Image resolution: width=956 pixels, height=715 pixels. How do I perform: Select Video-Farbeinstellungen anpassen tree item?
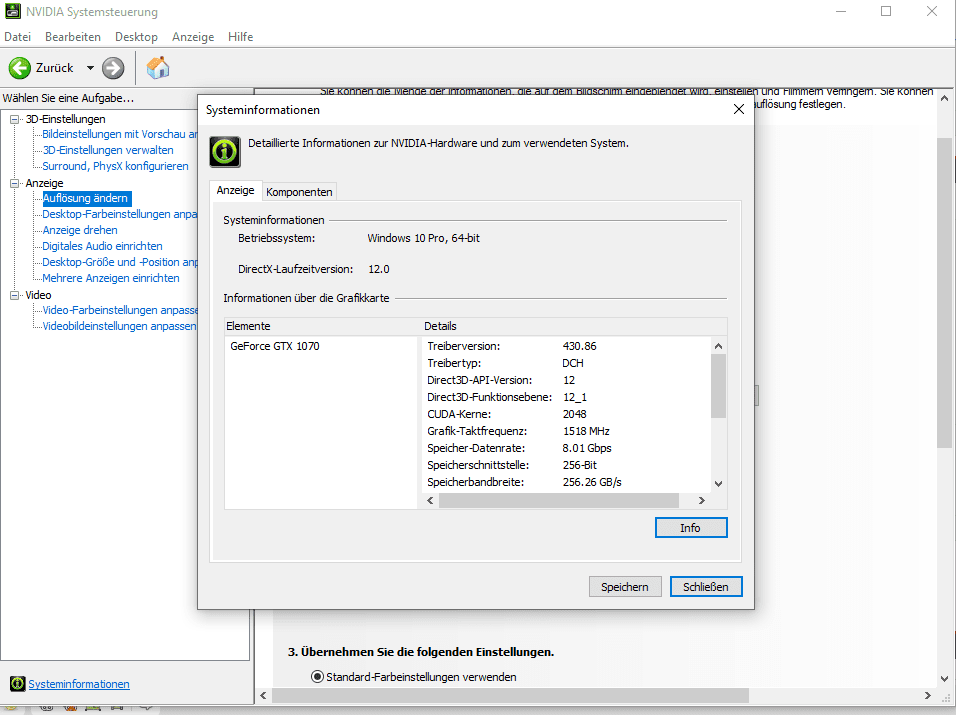click(120, 310)
